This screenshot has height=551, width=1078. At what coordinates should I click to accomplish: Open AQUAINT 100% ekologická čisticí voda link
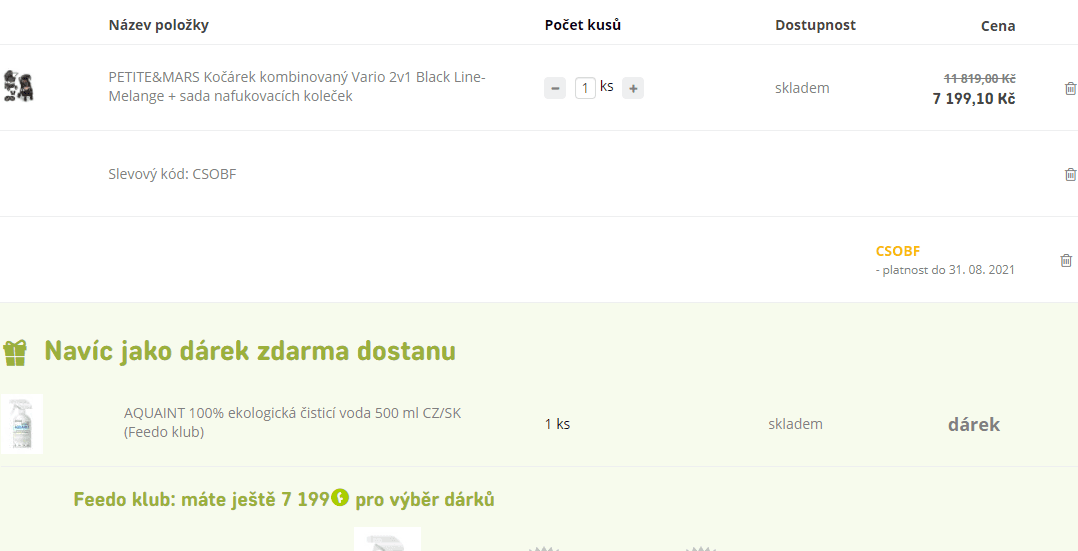[x=292, y=422]
